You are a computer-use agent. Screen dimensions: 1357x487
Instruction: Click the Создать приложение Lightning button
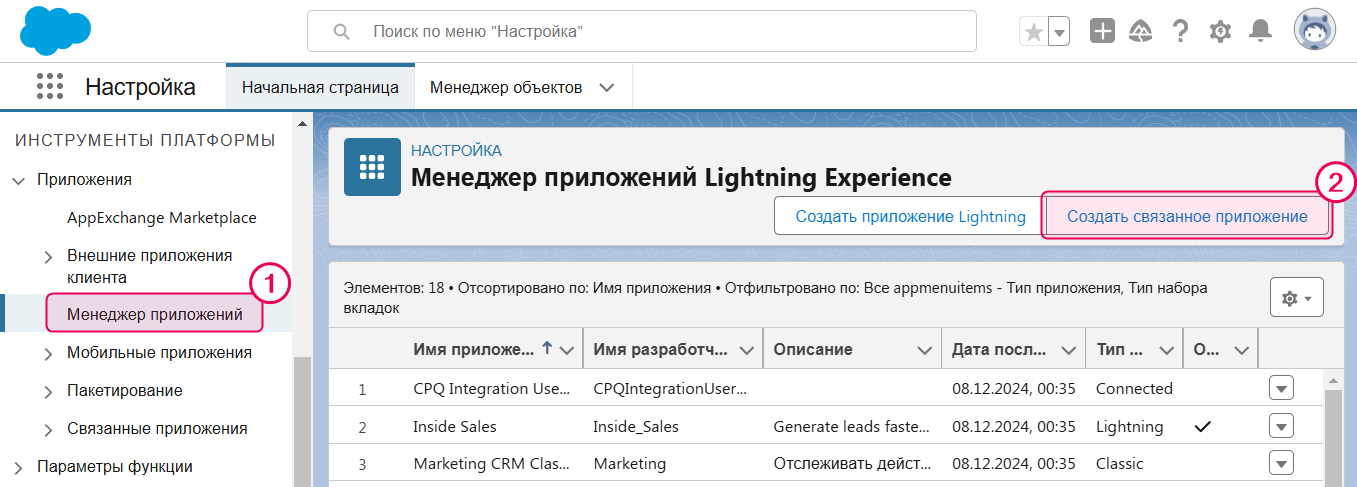(910, 216)
